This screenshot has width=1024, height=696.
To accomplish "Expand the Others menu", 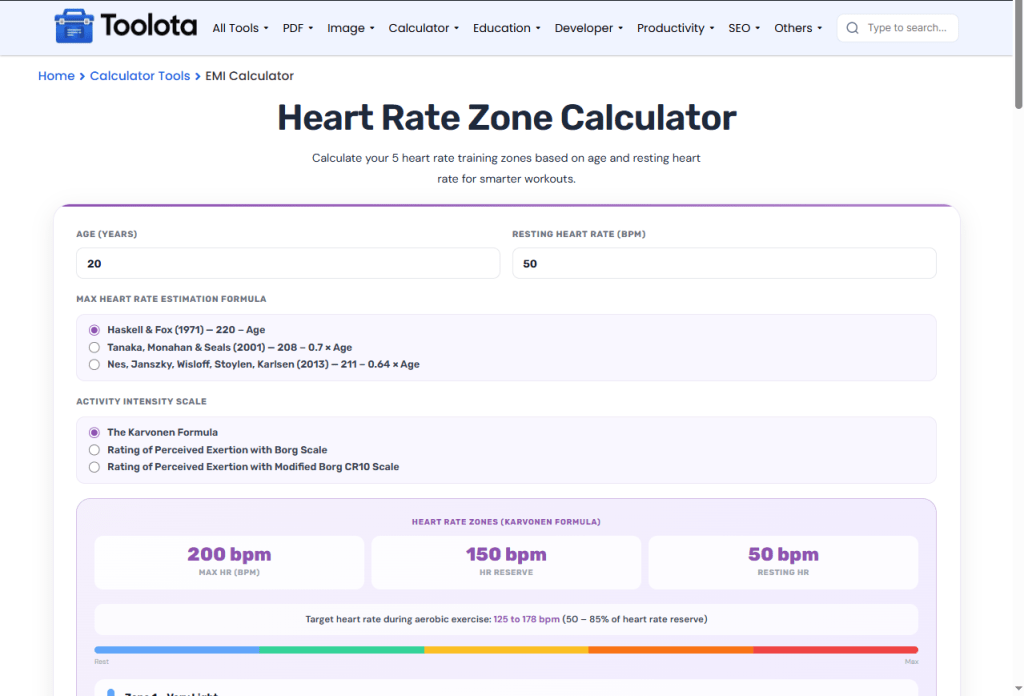I will tap(798, 28).
